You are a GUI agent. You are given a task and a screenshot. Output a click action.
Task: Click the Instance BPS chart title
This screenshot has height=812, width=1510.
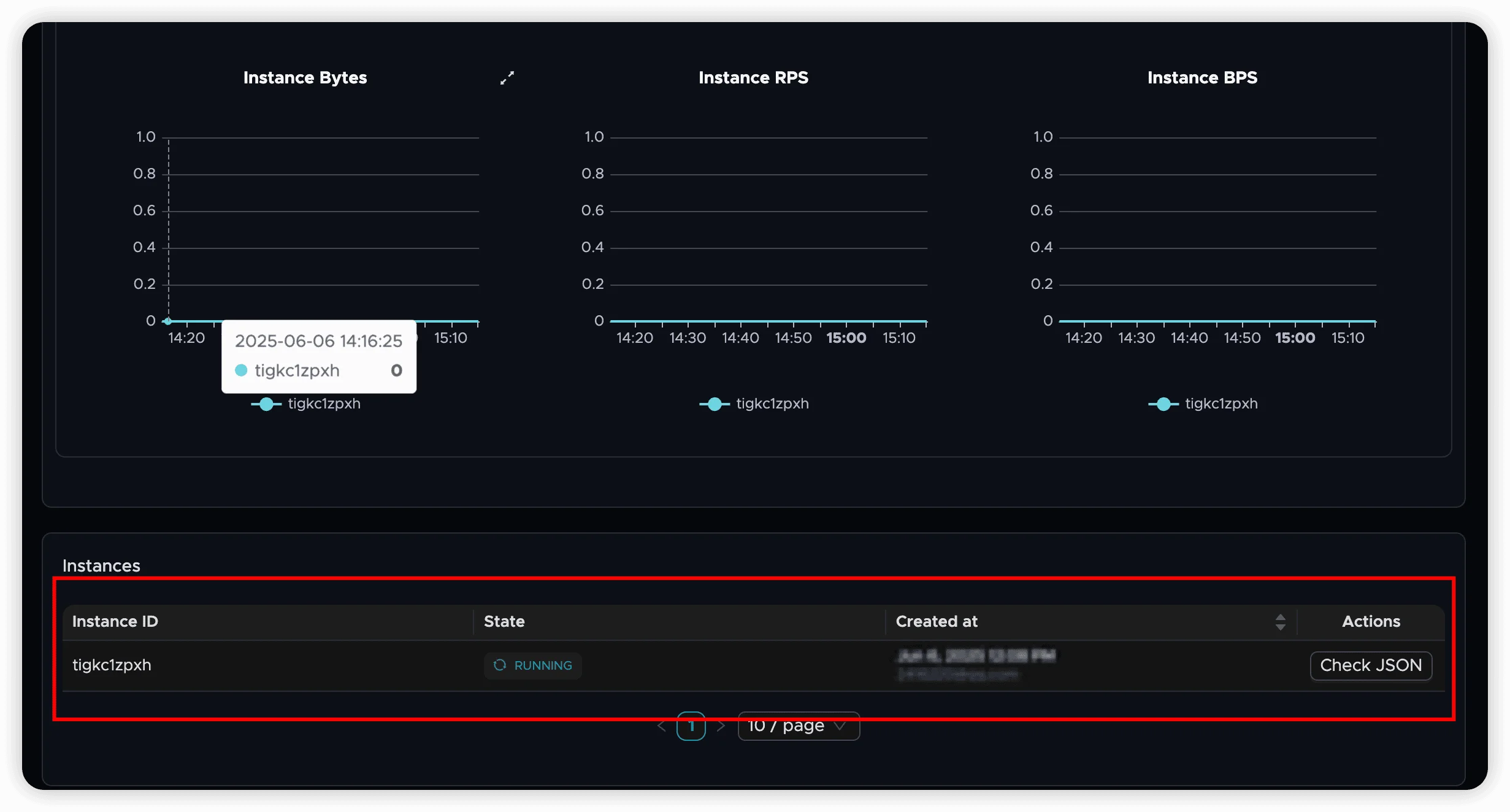[x=1202, y=78]
